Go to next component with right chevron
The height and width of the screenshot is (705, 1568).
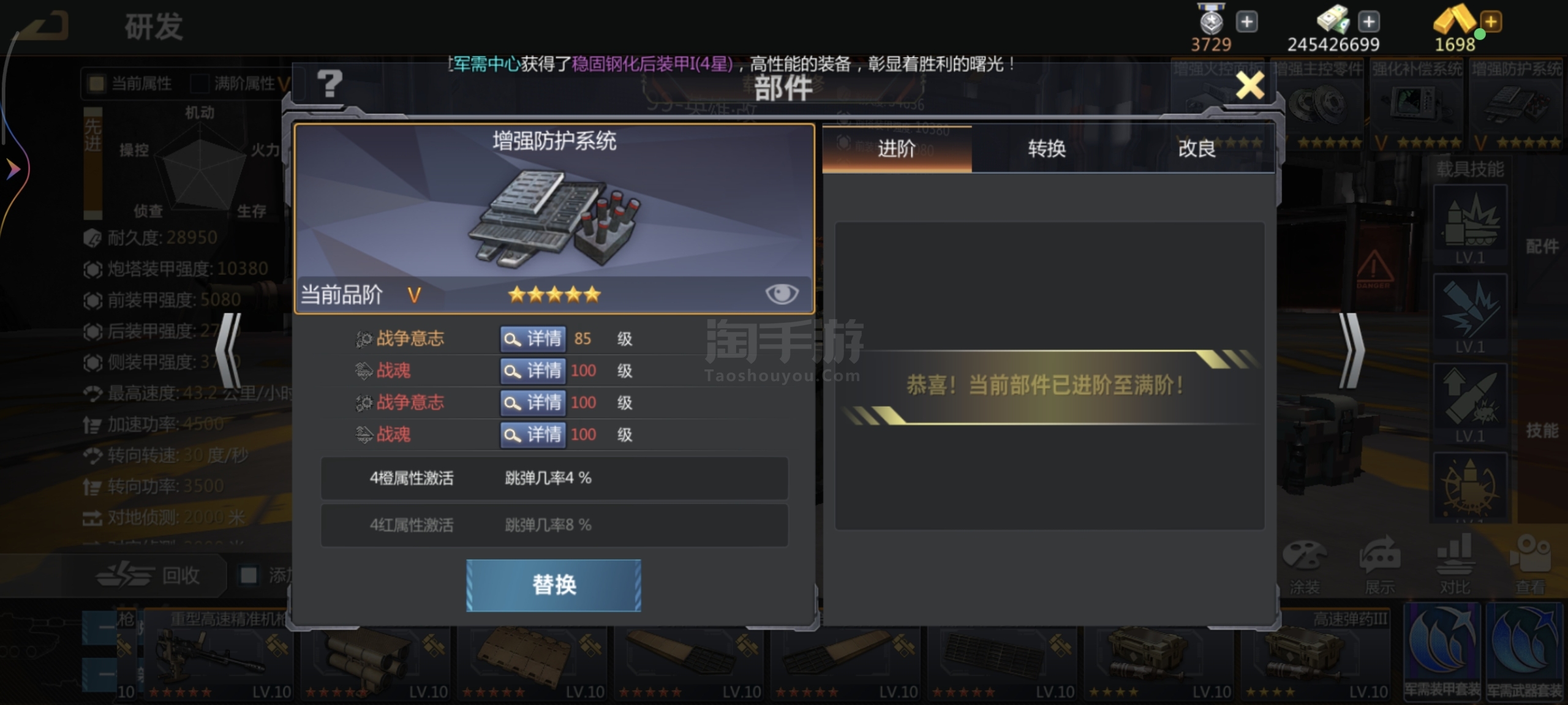coord(1352,350)
